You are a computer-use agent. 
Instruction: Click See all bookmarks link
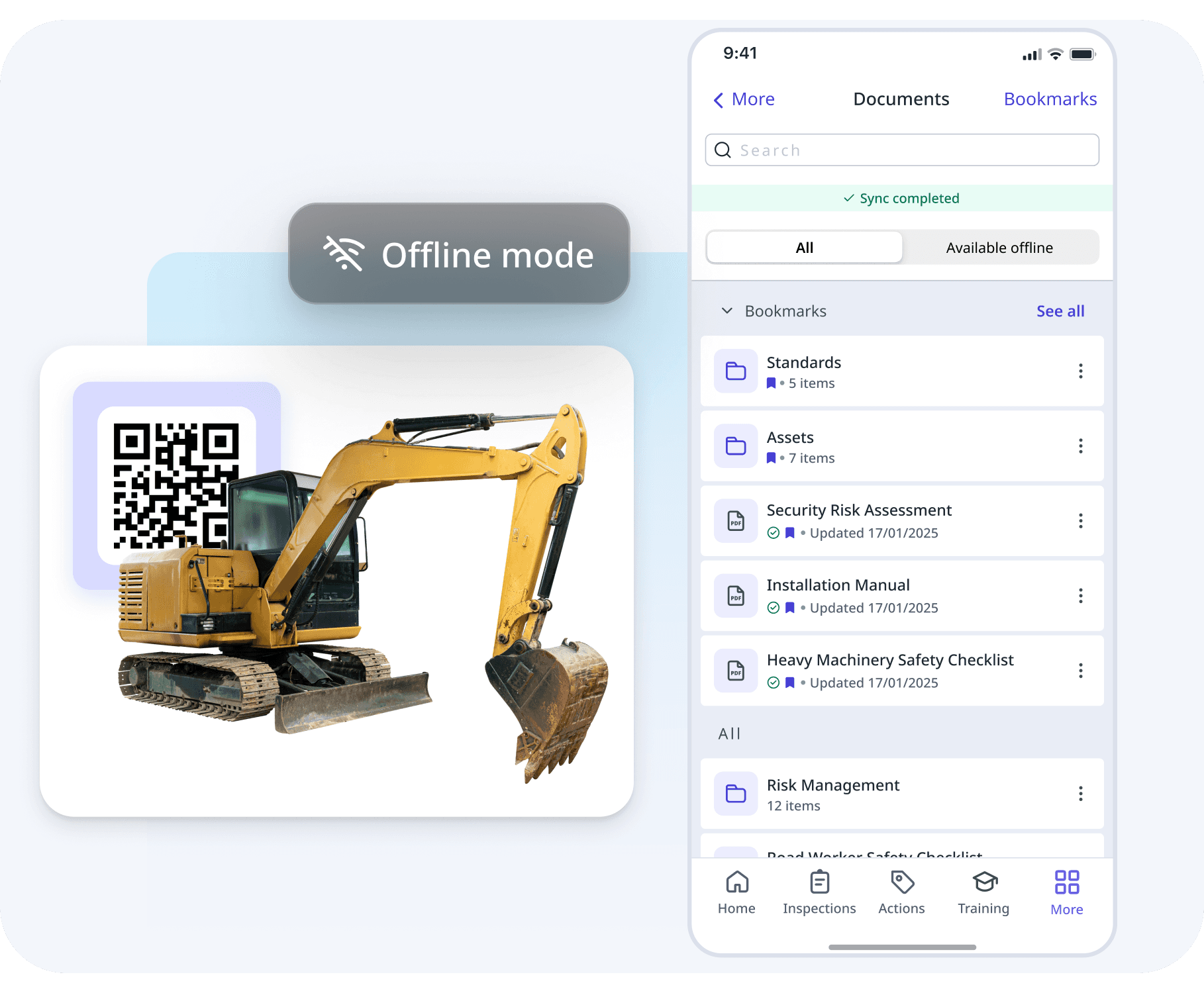click(1060, 311)
